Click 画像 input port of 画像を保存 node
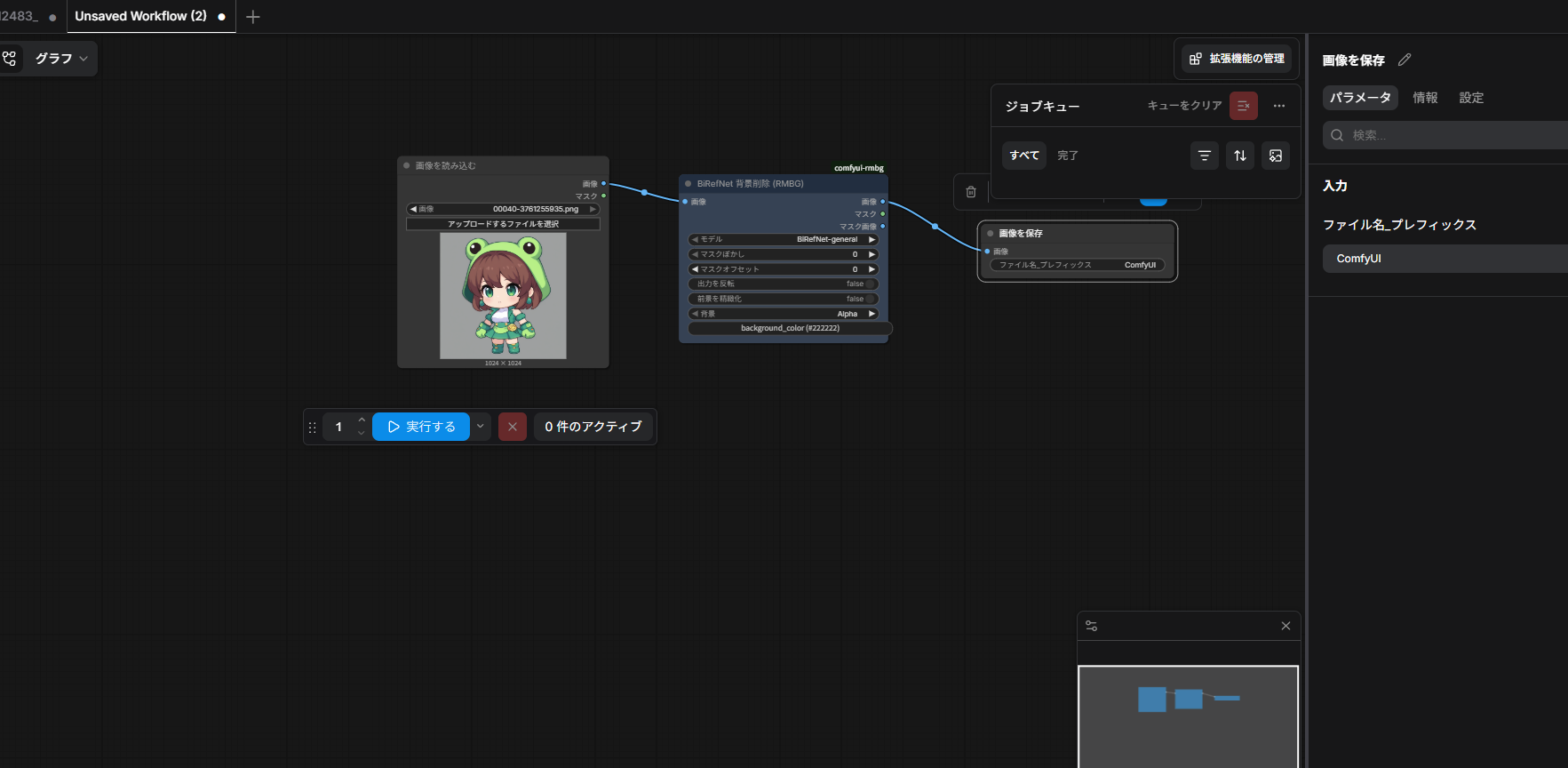Image resolution: width=1568 pixels, height=768 pixels. 987,252
